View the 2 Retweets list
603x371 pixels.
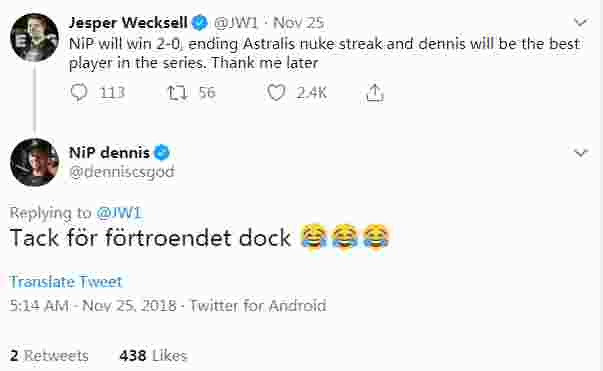tap(49, 356)
